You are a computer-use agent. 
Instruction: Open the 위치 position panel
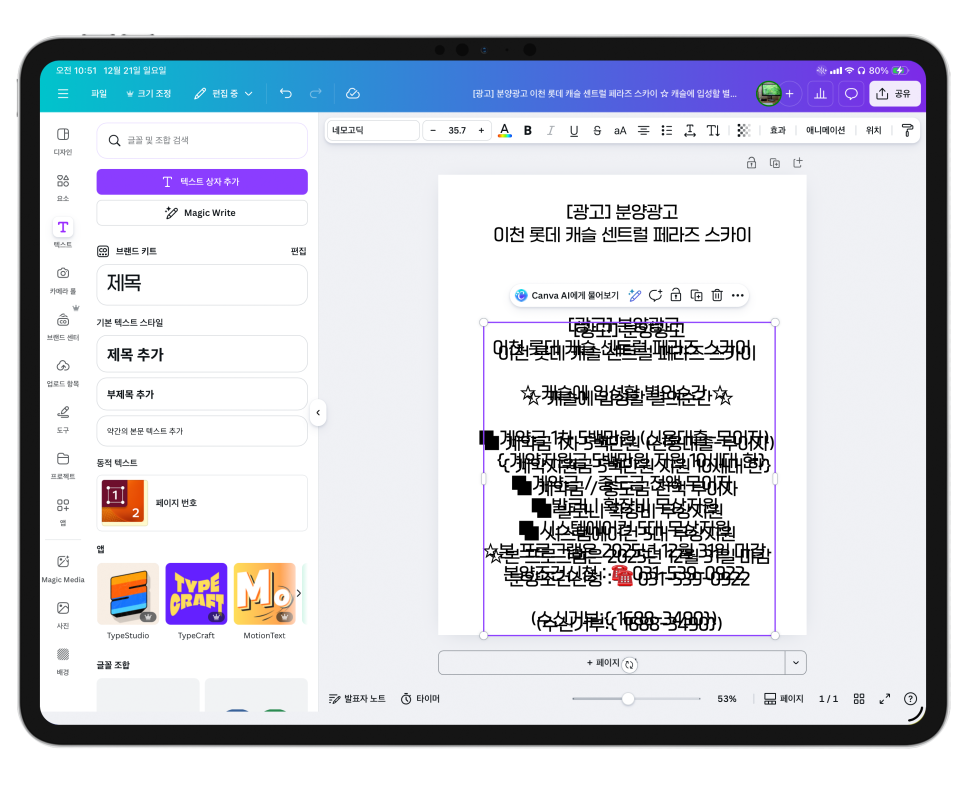874,131
